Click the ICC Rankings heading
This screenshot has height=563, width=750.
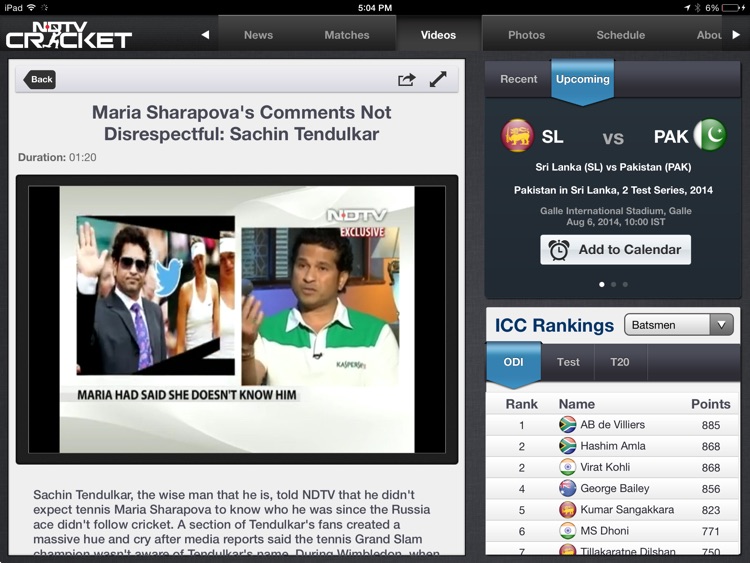554,325
